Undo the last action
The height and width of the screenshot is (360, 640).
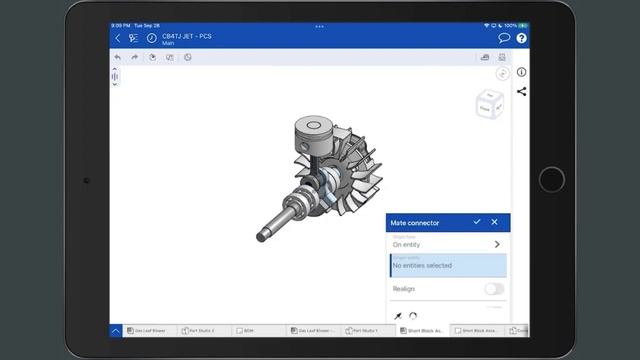[118, 57]
